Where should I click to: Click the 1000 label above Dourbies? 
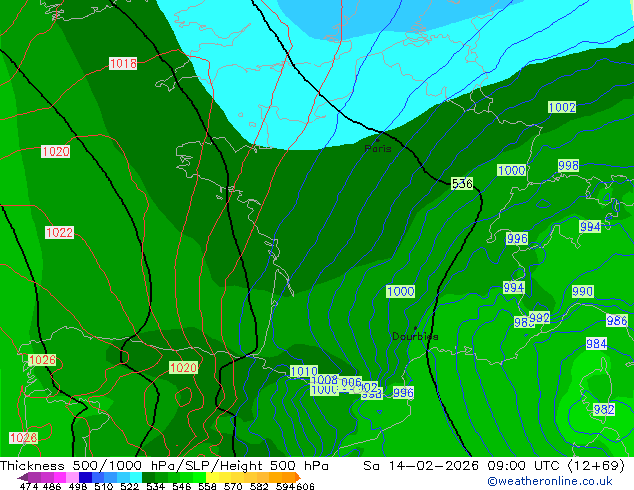tap(400, 291)
